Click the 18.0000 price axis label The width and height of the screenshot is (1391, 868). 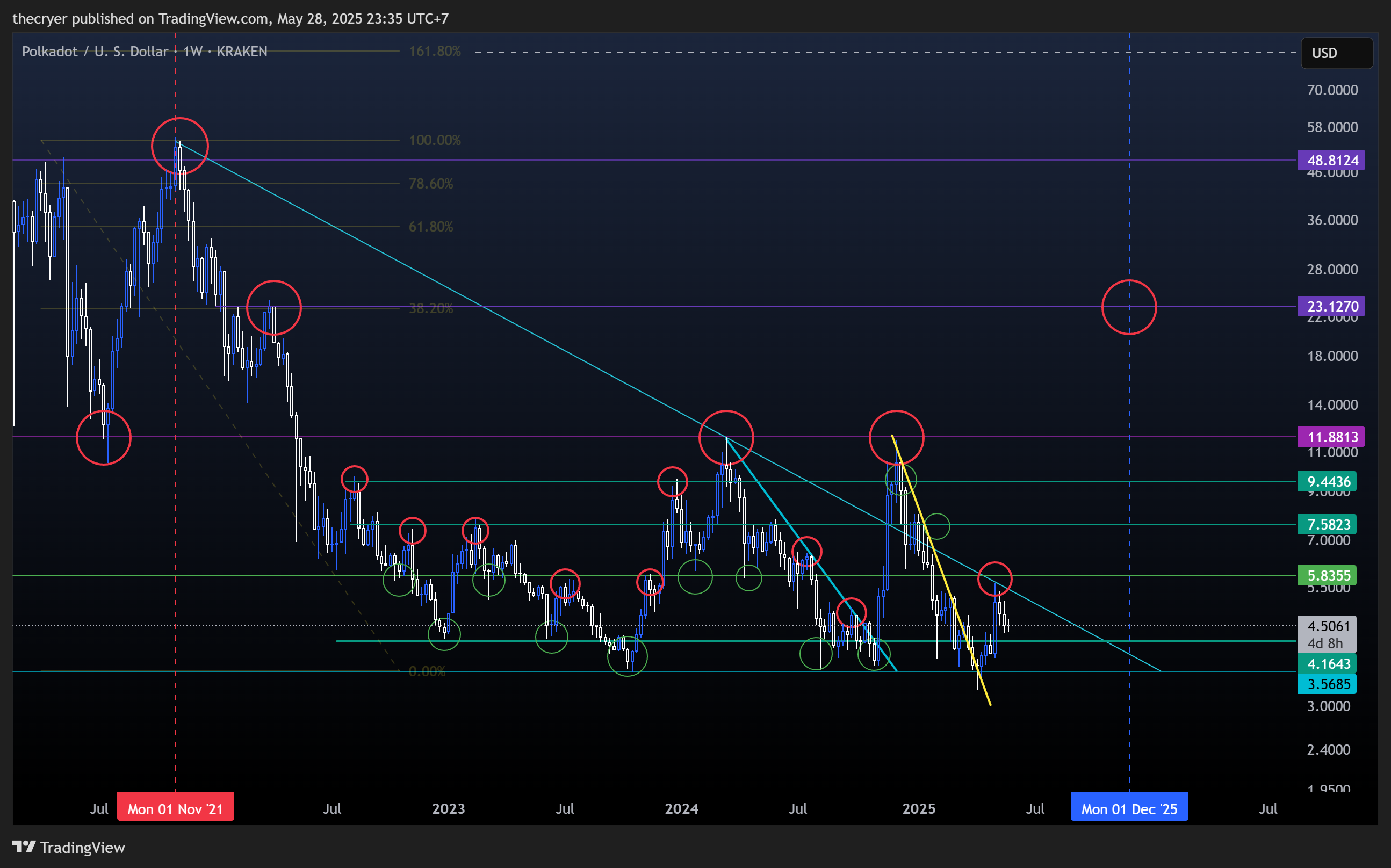pyautogui.click(x=1332, y=356)
